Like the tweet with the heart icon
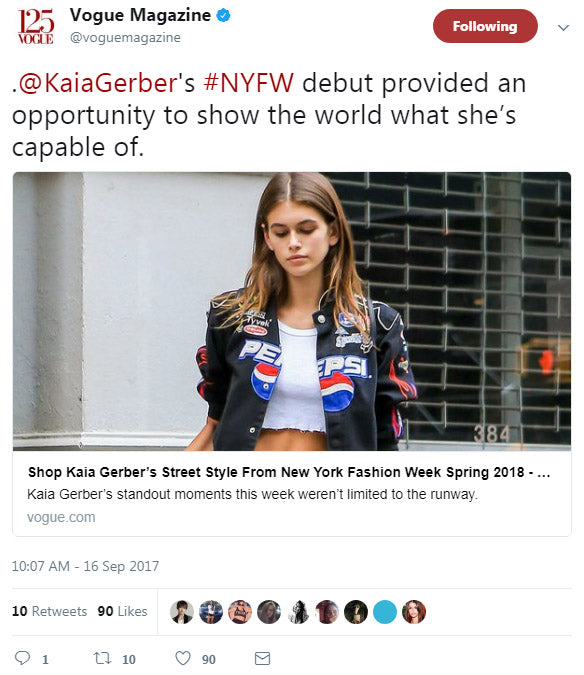The height and width of the screenshot is (675, 584). tap(183, 658)
